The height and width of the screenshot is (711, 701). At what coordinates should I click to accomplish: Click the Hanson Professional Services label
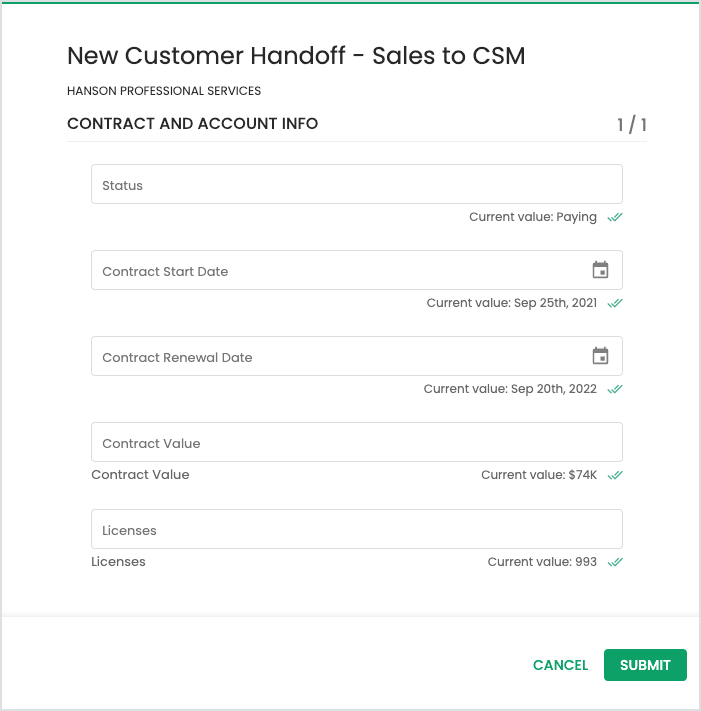point(164,91)
